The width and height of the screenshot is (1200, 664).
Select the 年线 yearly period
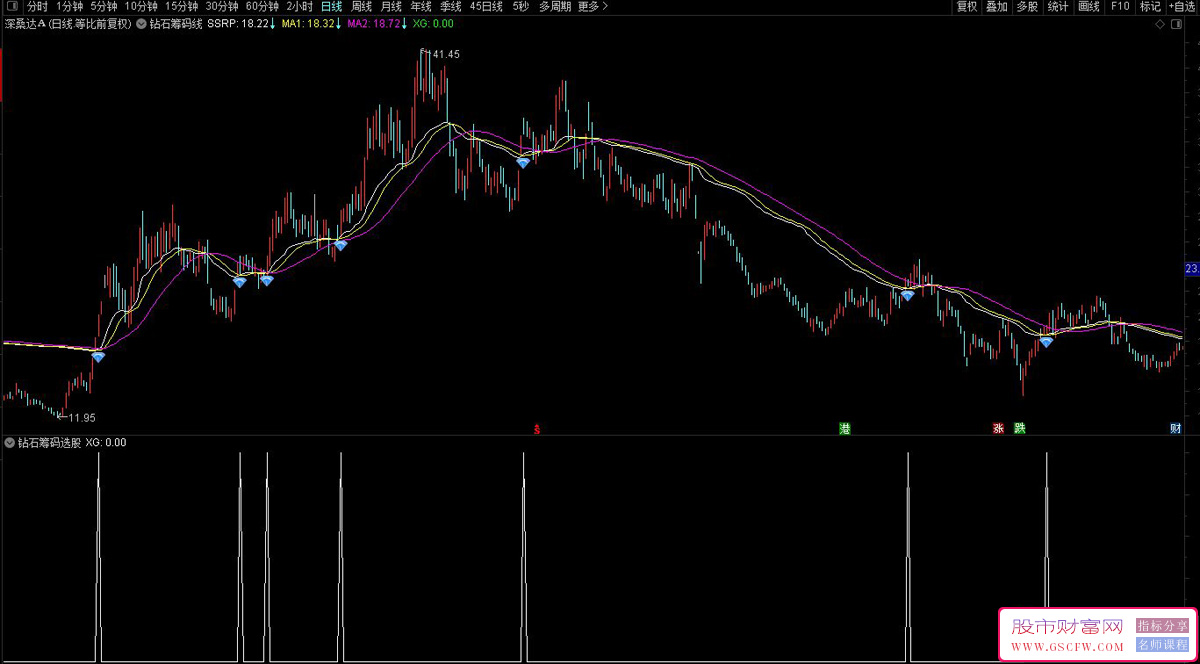tap(421, 6)
